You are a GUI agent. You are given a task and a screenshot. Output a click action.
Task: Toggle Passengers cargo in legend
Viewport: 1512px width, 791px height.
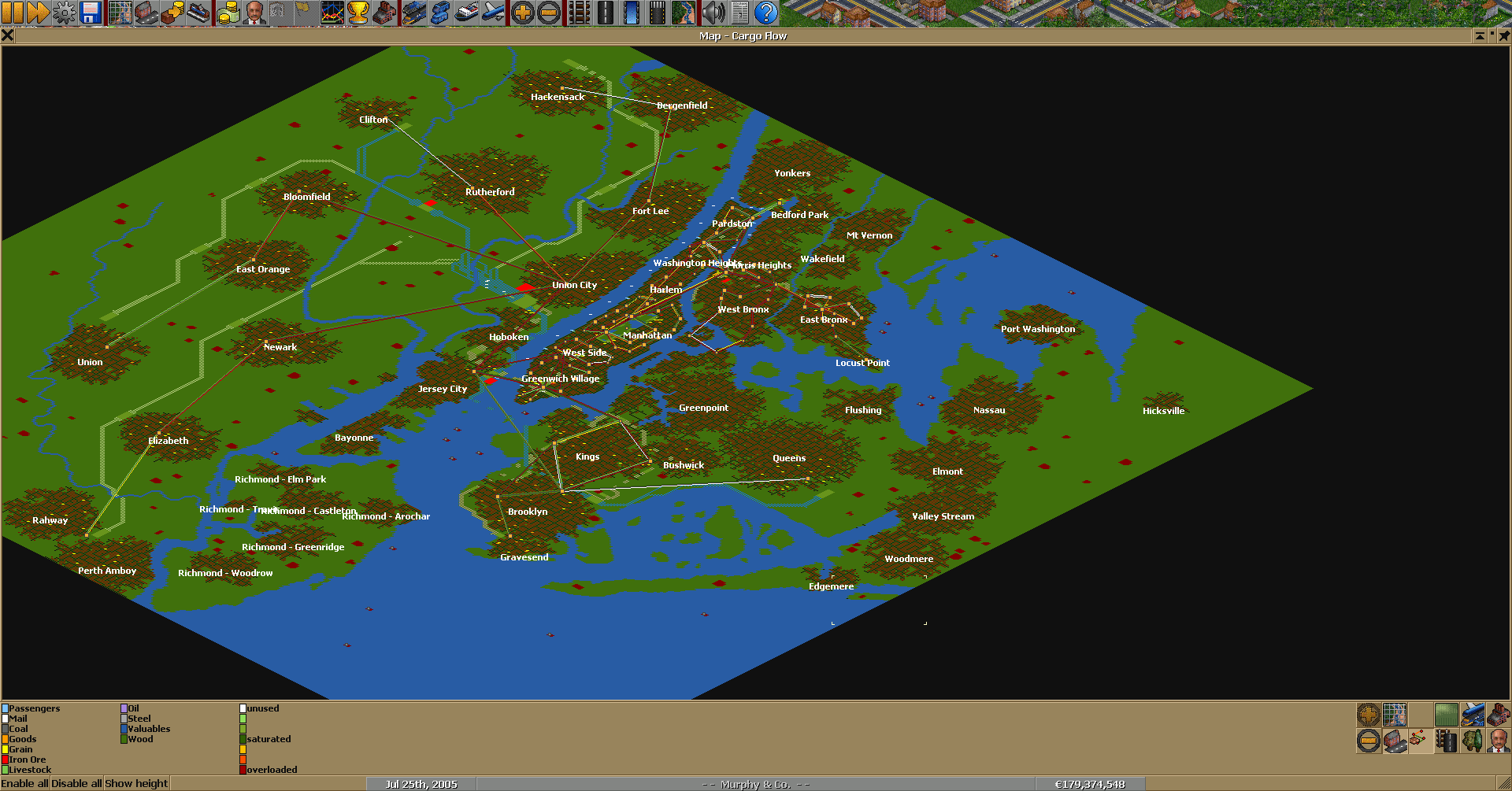(x=31, y=708)
